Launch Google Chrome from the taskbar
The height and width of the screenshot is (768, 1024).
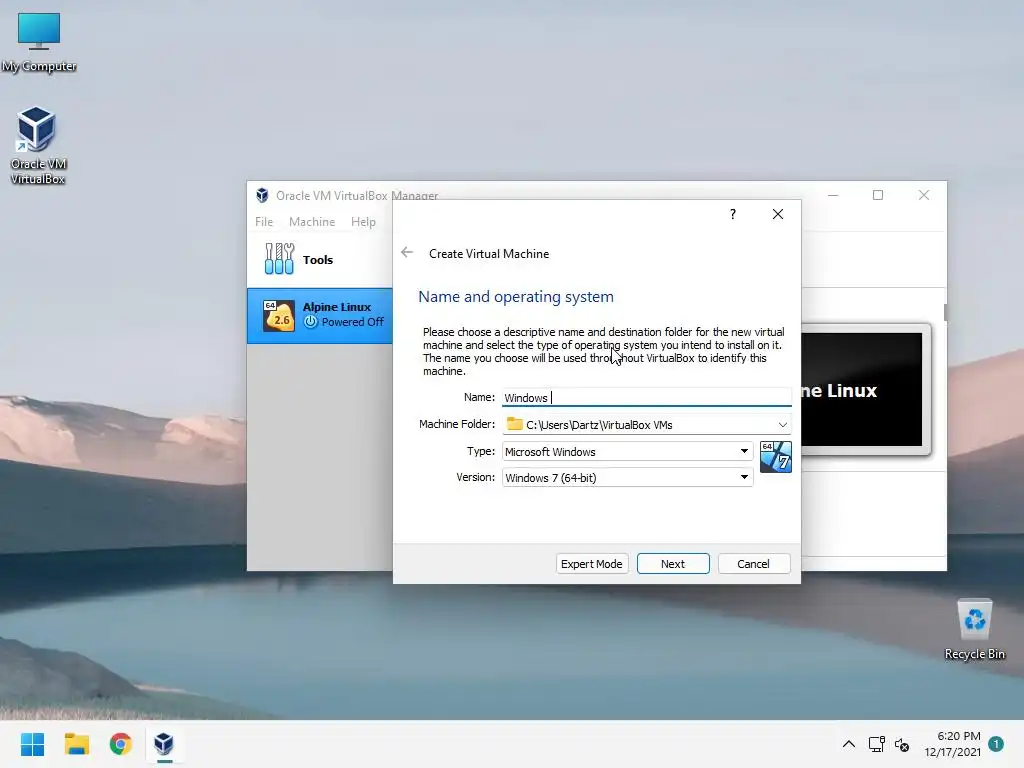[x=120, y=744]
